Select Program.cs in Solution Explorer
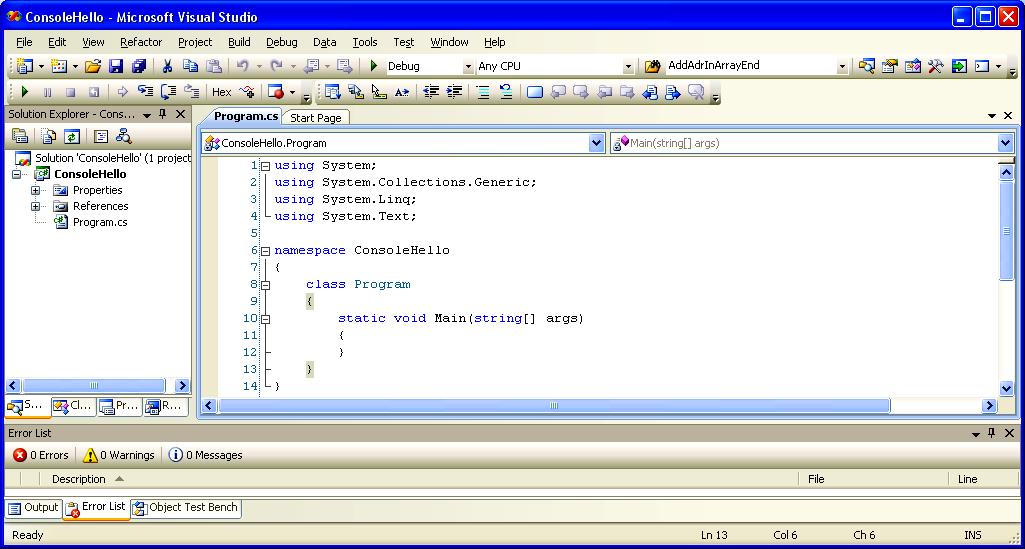Screen dimensions: 1025x549 [x=100, y=222]
